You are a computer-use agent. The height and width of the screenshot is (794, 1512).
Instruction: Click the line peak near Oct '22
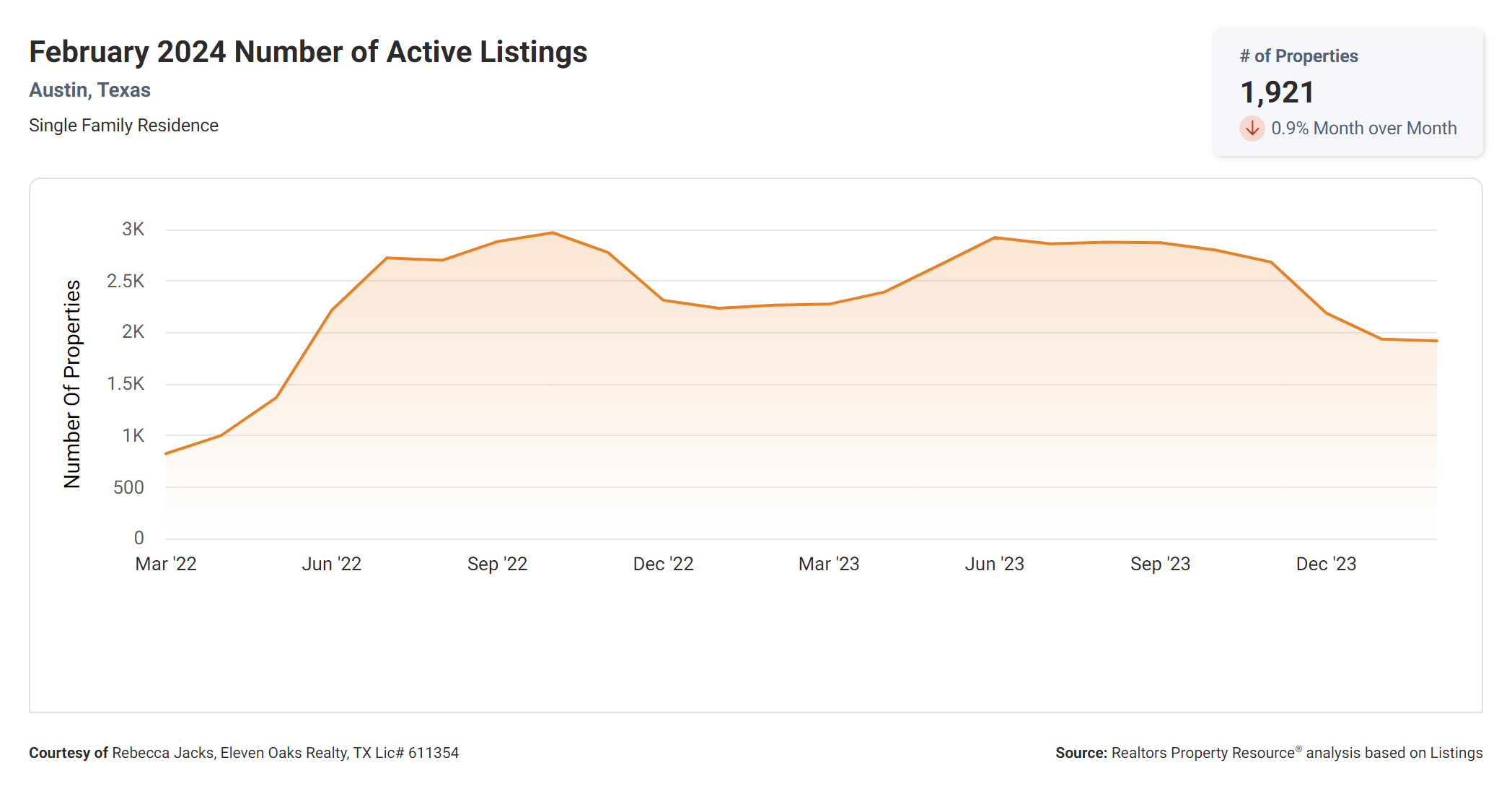(553, 232)
